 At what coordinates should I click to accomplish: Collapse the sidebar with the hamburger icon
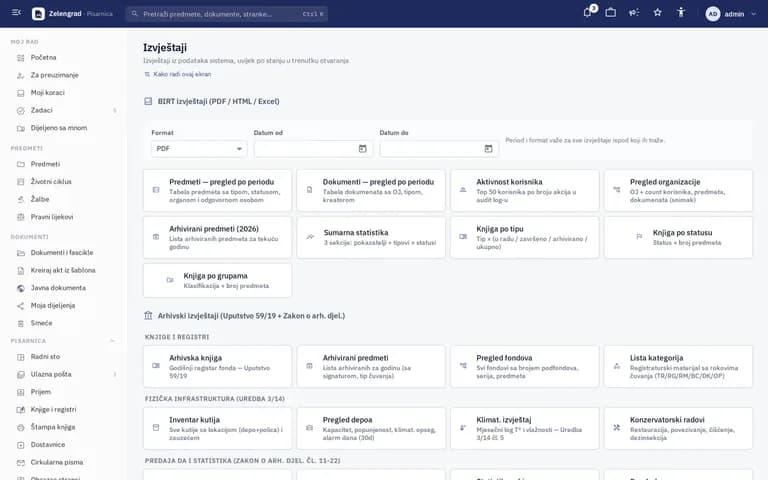pos(16,13)
